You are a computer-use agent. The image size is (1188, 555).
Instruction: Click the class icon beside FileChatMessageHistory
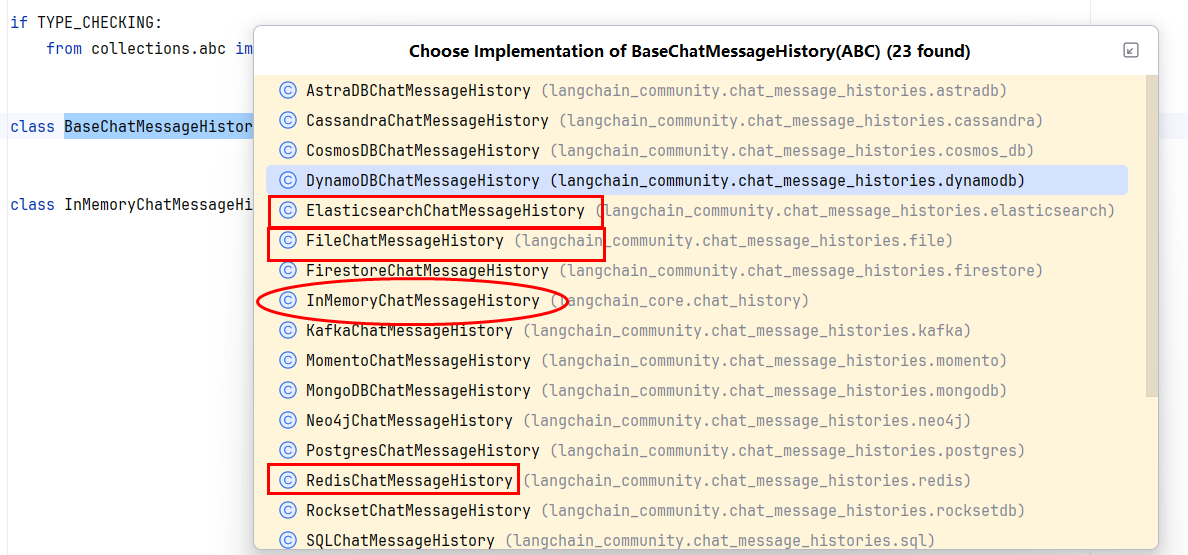click(x=287, y=241)
